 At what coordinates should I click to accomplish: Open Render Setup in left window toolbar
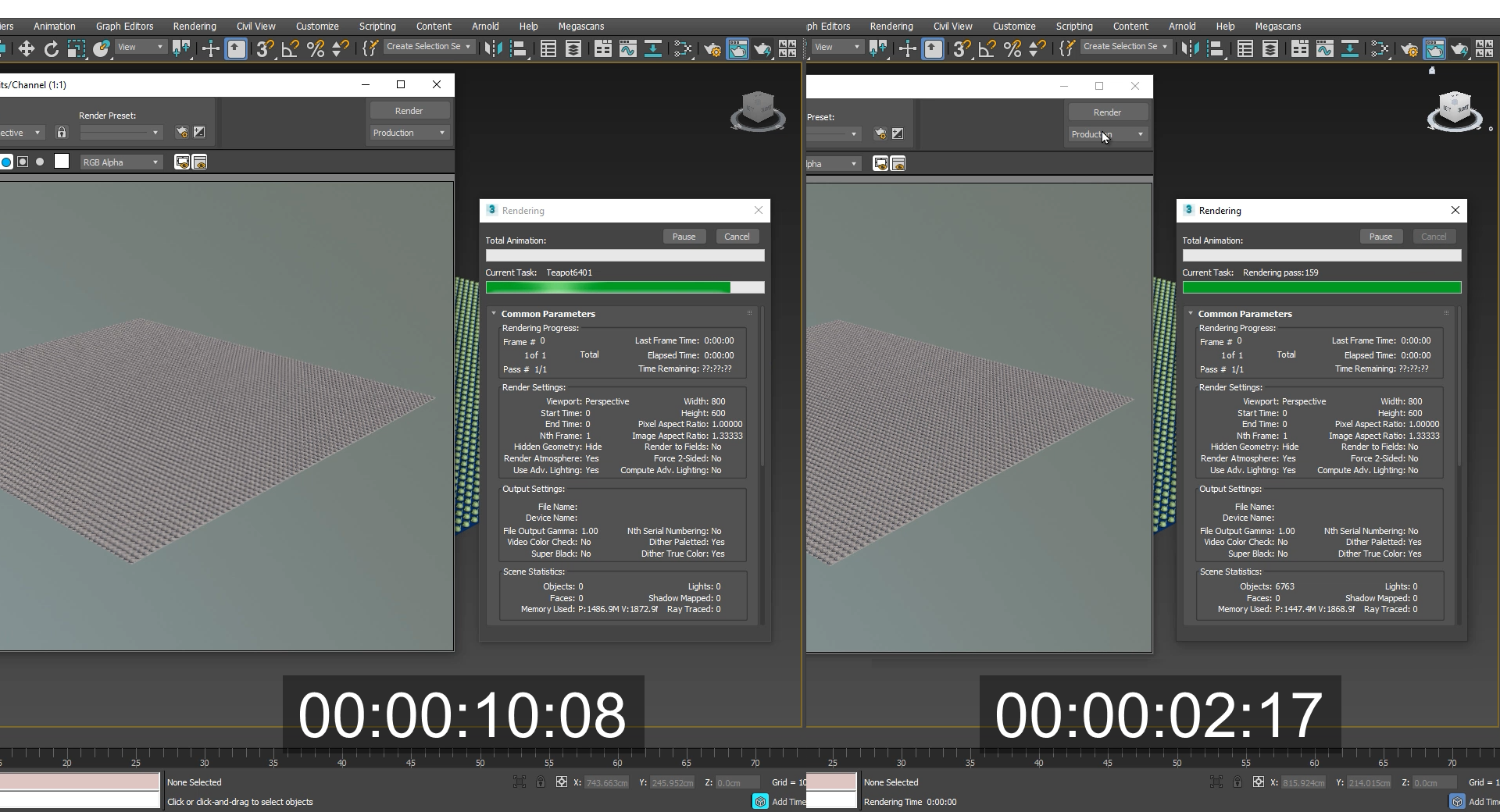click(x=712, y=49)
